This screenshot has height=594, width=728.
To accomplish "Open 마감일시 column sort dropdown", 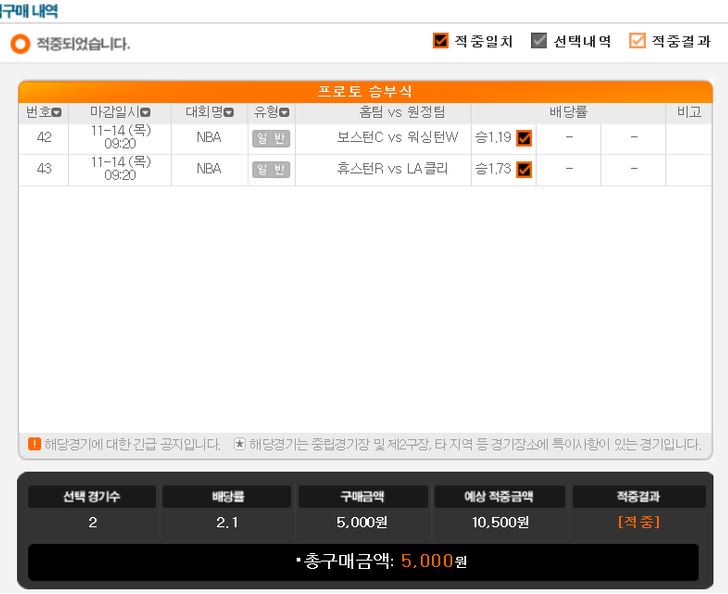I will pos(145,112).
